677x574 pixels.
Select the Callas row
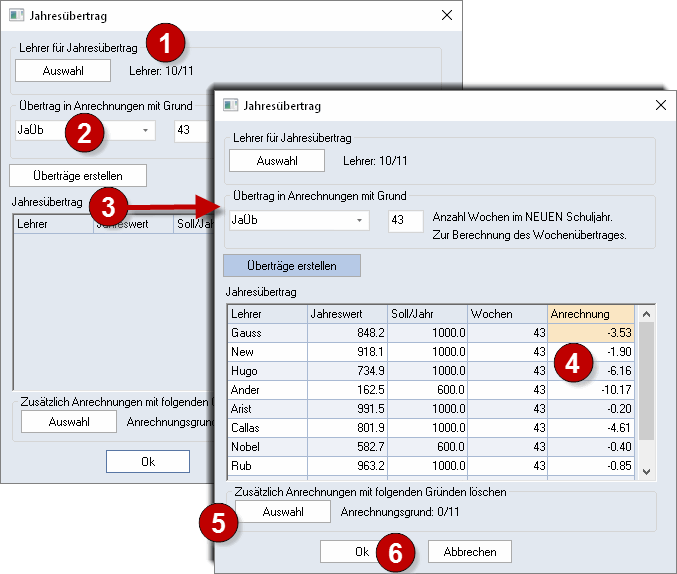click(431, 428)
